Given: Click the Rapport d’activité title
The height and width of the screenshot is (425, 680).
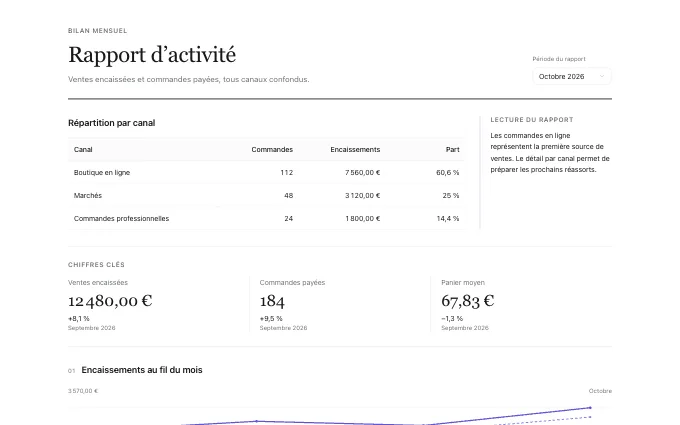Looking at the screenshot, I should [x=152, y=55].
